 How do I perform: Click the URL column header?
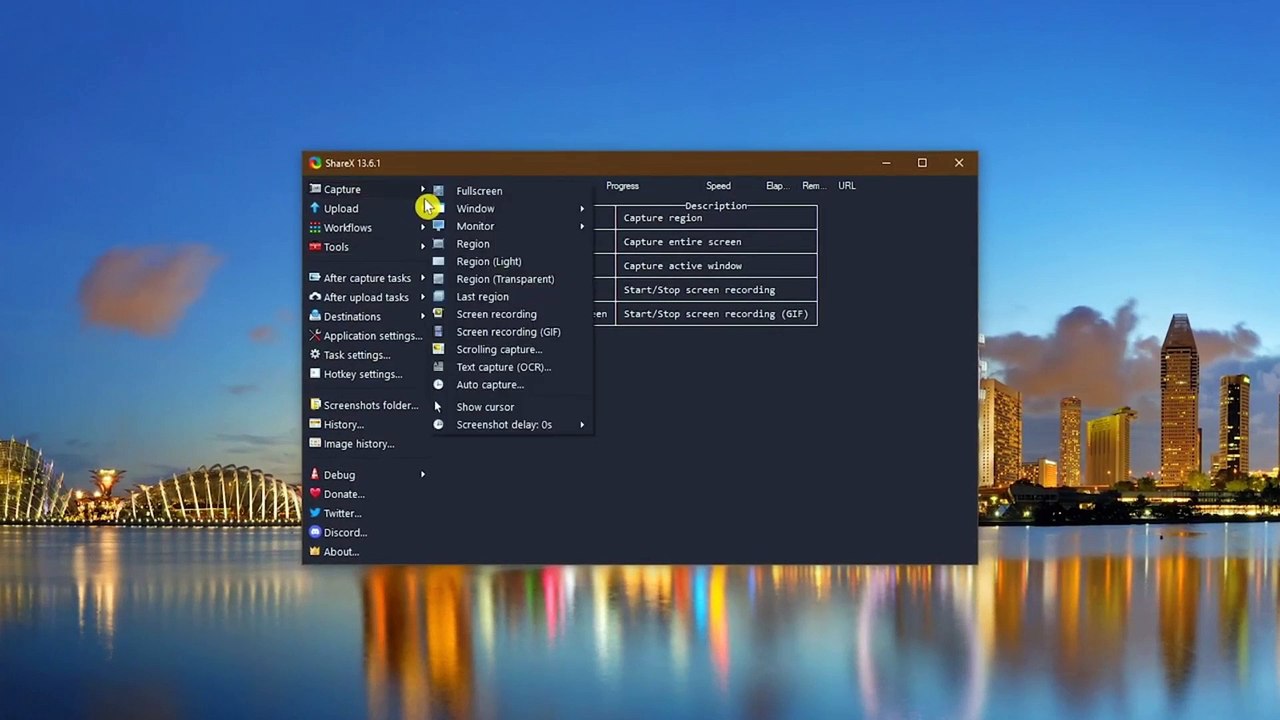click(x=847, y=186)
